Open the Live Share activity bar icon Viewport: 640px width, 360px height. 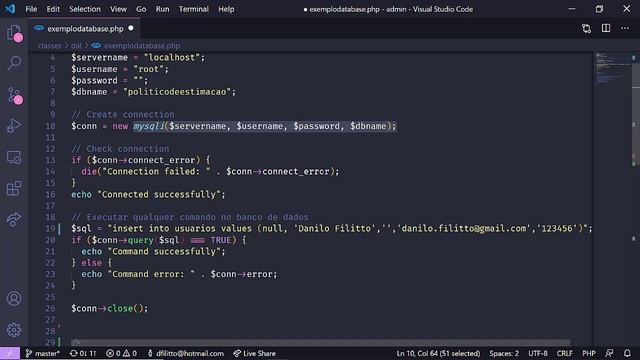coord(14,219)
